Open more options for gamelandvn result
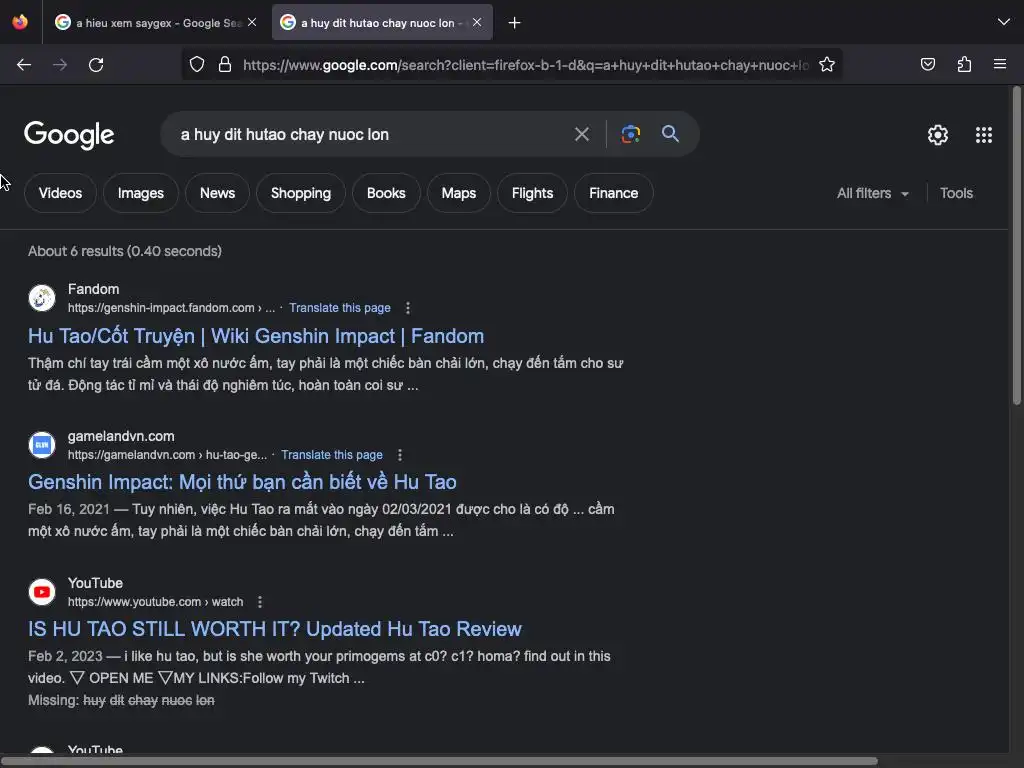 point(400,455)
